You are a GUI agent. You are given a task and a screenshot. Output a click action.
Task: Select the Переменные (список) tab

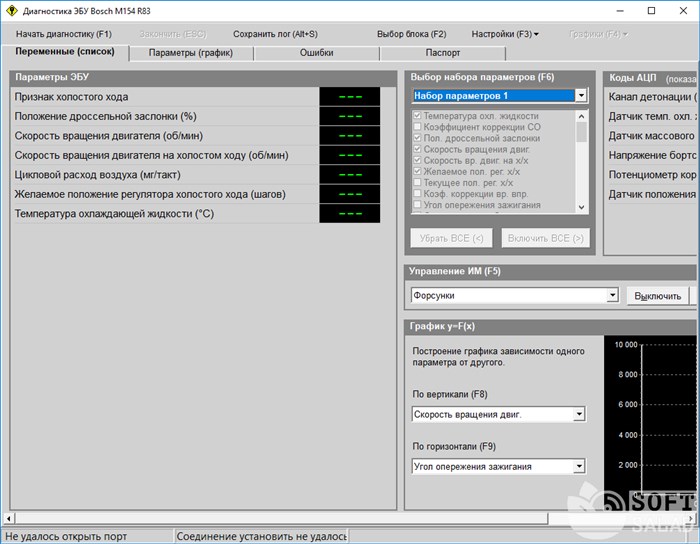(x=65, y=52)
